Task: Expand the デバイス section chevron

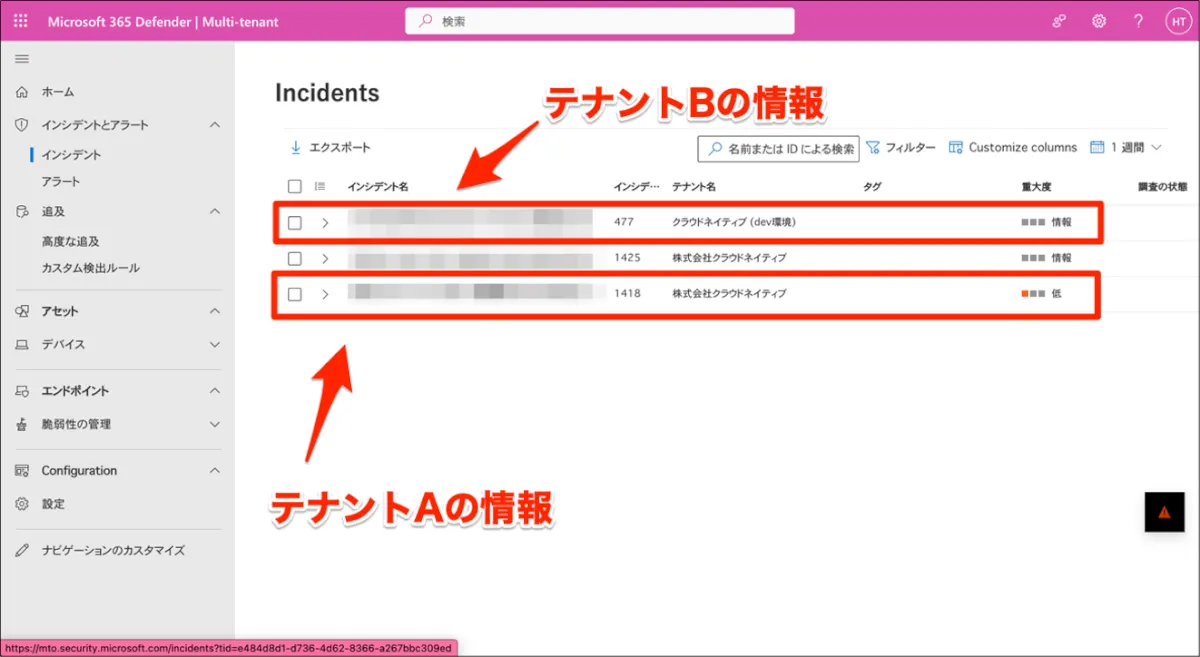Action: 214,344
